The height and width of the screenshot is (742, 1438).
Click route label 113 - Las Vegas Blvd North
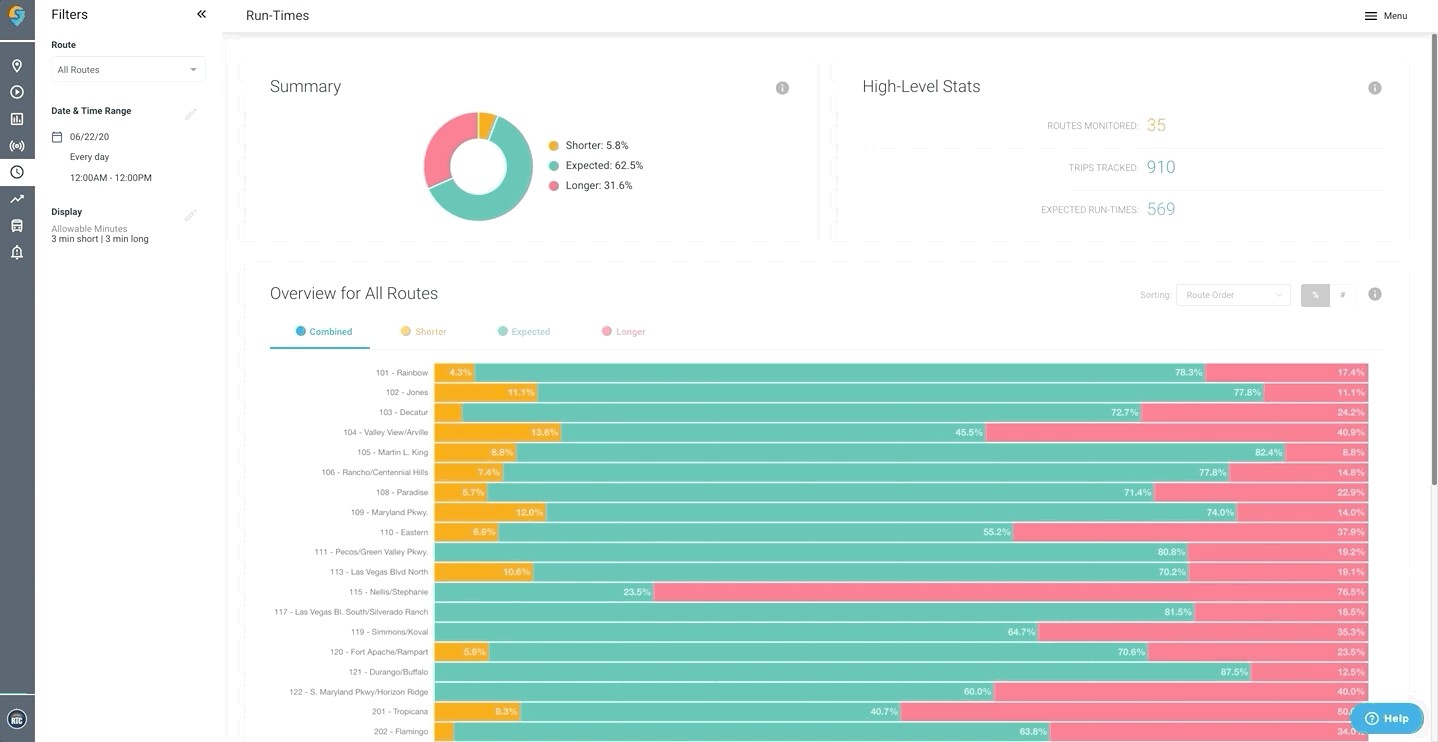pyautogui.click(x=379, y=572)
